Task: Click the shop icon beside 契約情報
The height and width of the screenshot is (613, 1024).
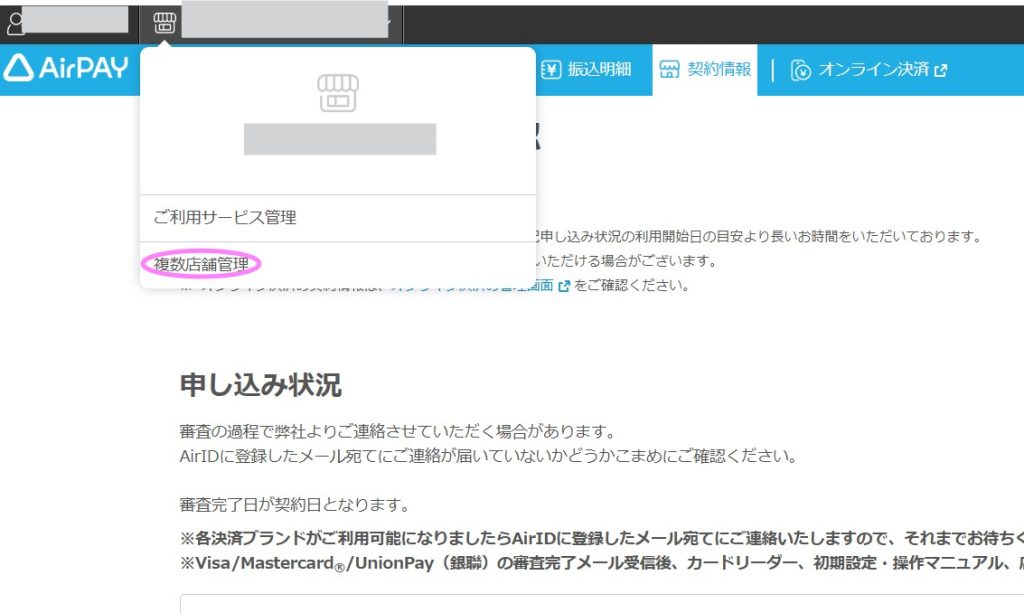Action: (669, 70)
